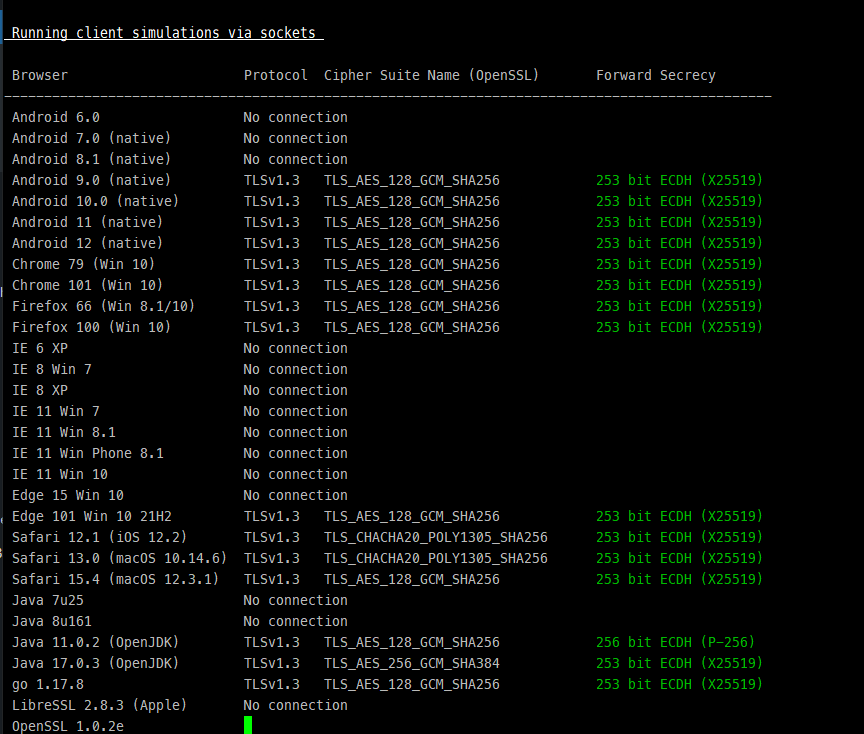Viewport: 864px width, 734px height.
Task: Click the 'Android 12 (native)' entry
Action: [88, 243]
